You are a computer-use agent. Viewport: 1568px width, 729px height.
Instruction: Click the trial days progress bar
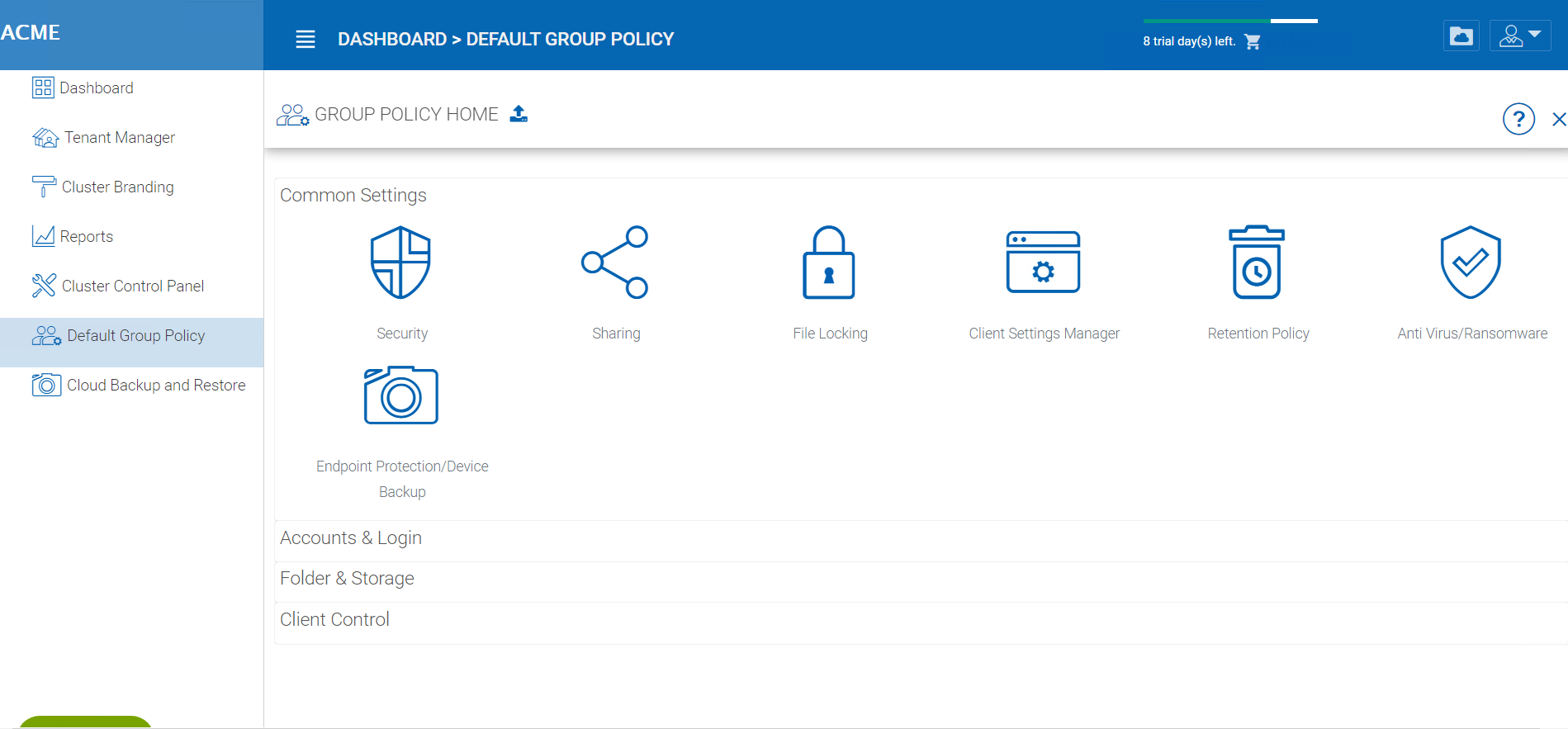tap(1230, 21)
